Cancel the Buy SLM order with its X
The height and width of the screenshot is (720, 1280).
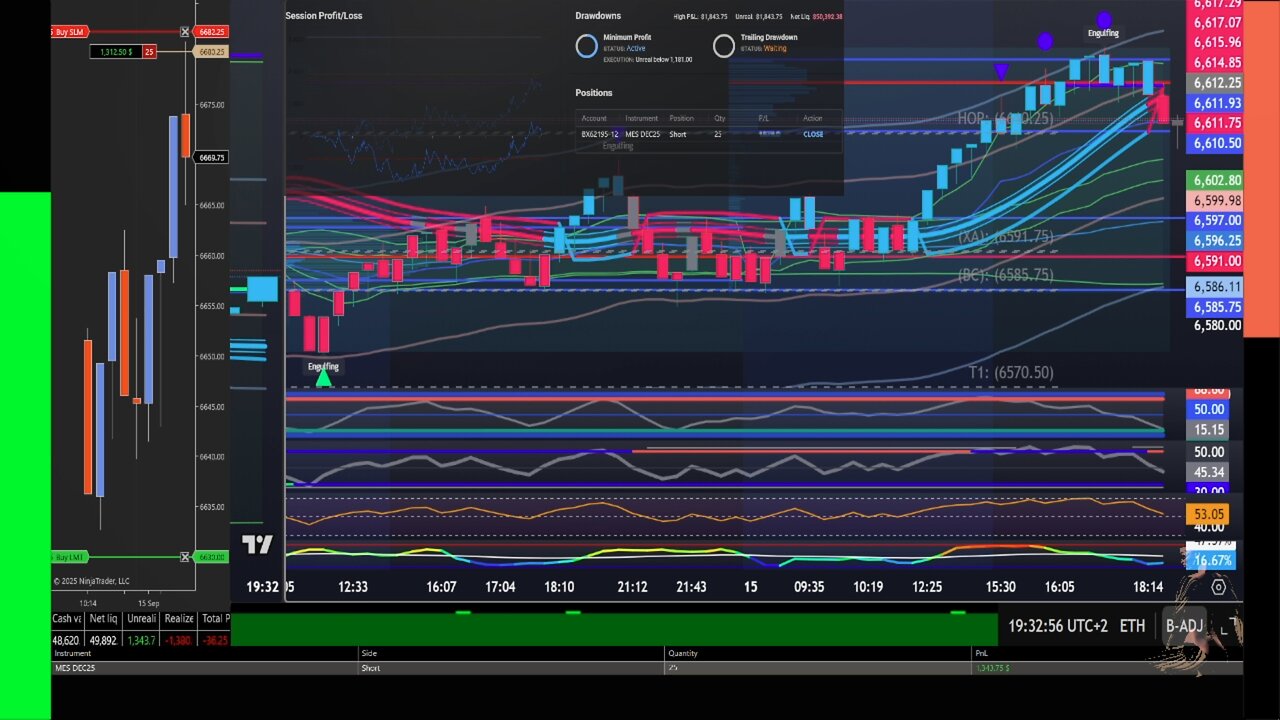click(185, 32)
